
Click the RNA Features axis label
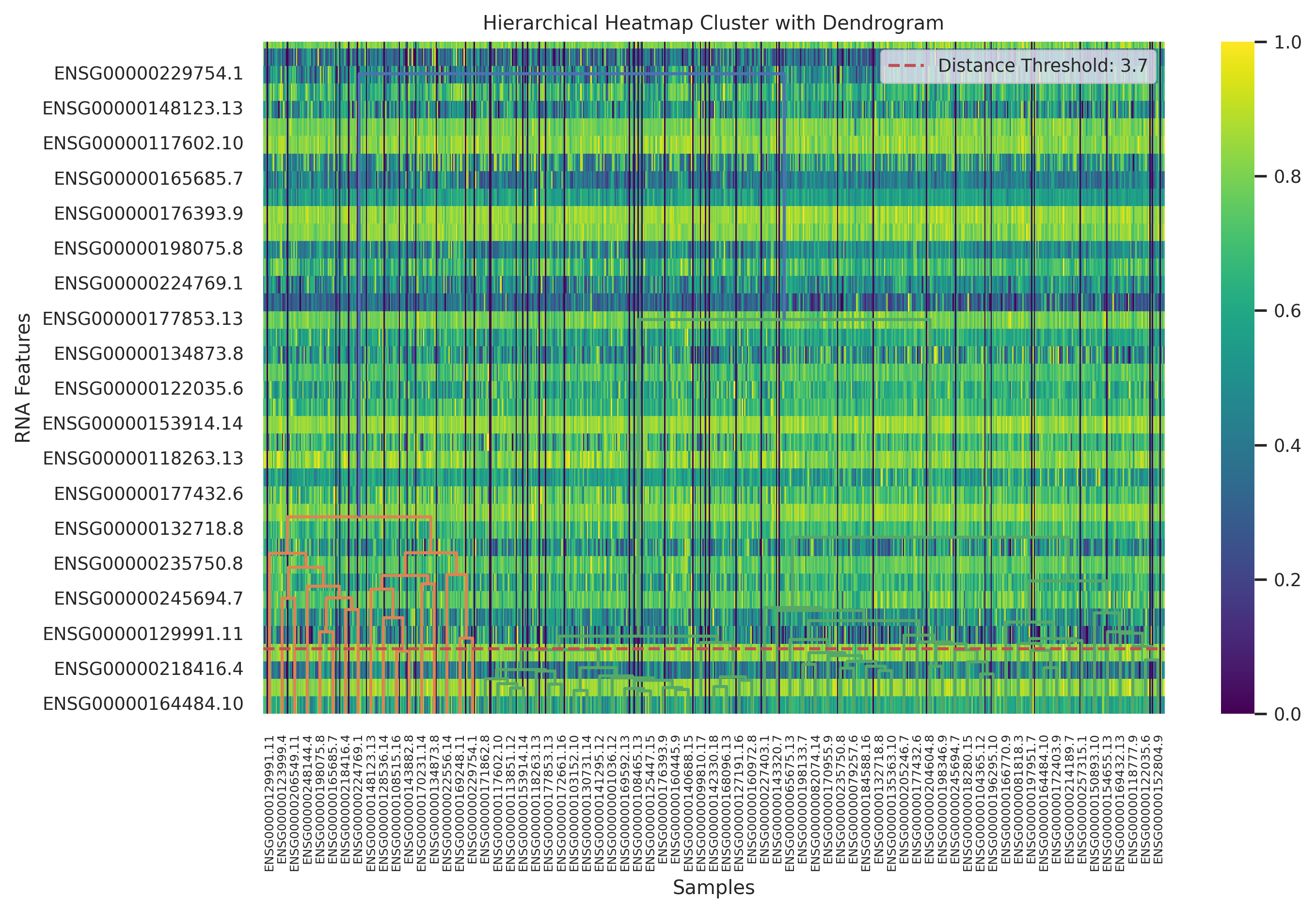23,378
